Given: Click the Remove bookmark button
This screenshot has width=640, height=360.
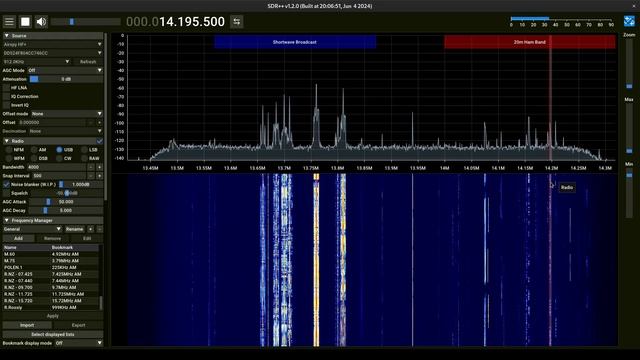Looking at the screenshot, I should pos(52,238).
